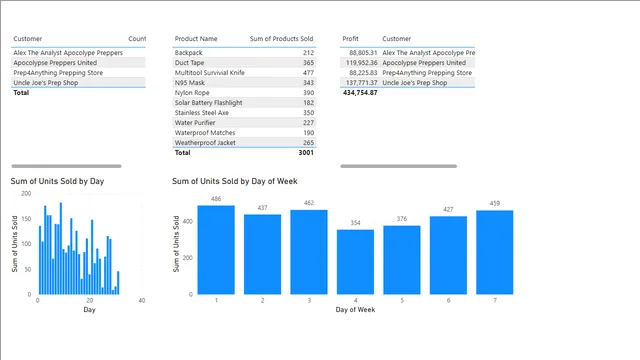Image resolution: width=640 pixels, height=360 pixels.
Task: Sort by Sum of Products Sold header
Action: [x=281, y=39]
